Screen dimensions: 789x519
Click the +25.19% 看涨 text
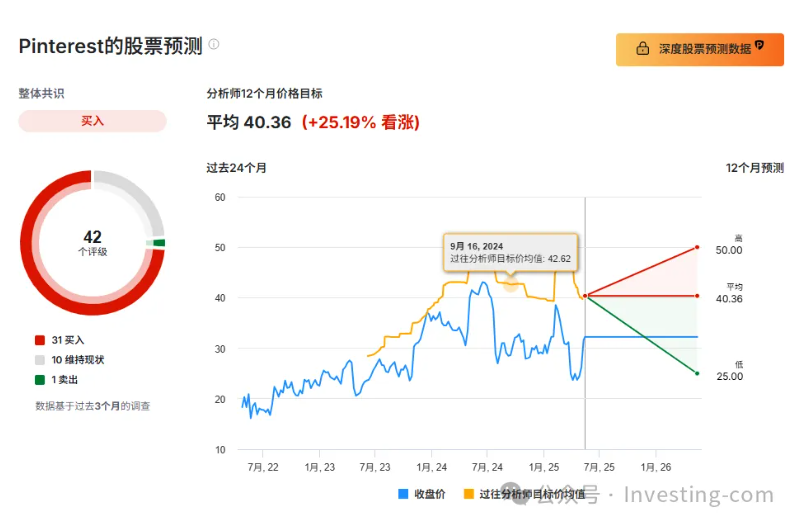pyautogui.click(x=360, y=123)
